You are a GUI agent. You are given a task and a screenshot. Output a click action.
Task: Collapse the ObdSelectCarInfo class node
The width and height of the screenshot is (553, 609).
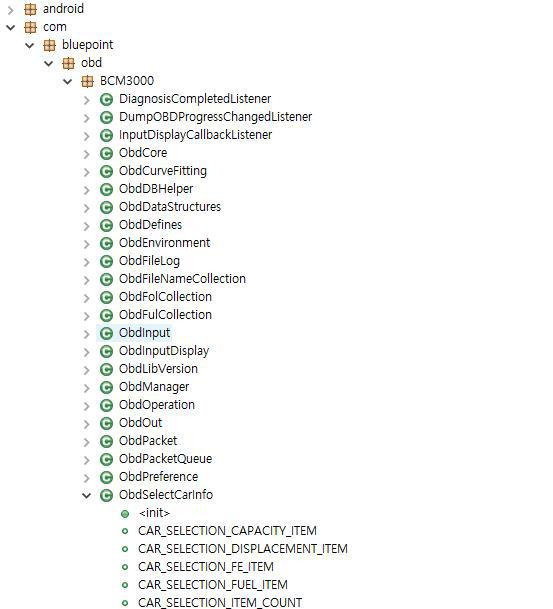click(x=87, y=496)
